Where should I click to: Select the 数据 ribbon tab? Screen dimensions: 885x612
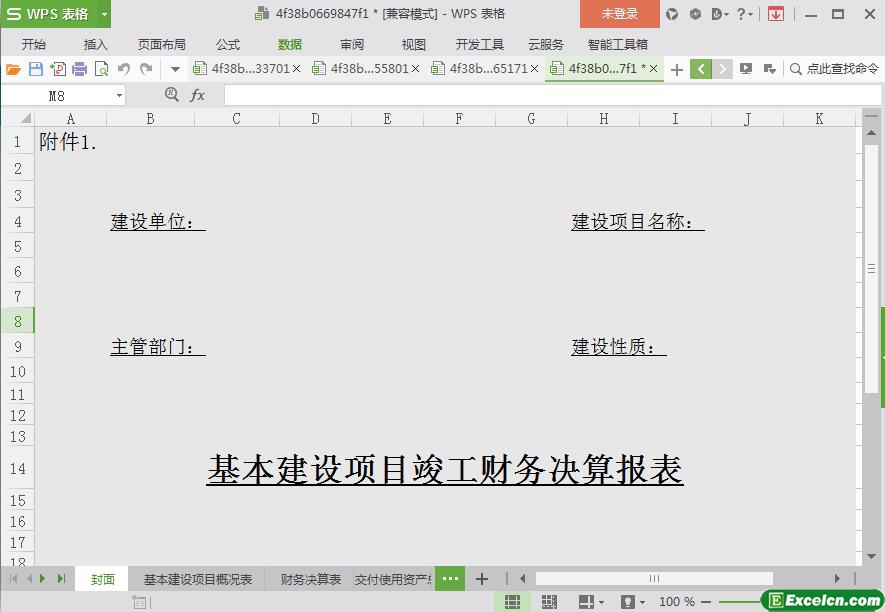[x=290, y=44]
